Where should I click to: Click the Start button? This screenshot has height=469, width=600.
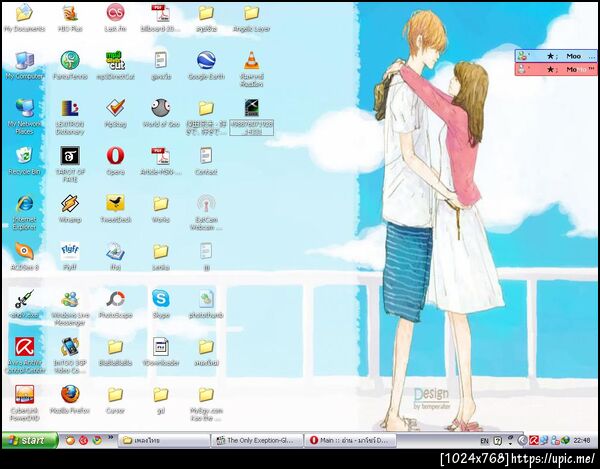30,440
